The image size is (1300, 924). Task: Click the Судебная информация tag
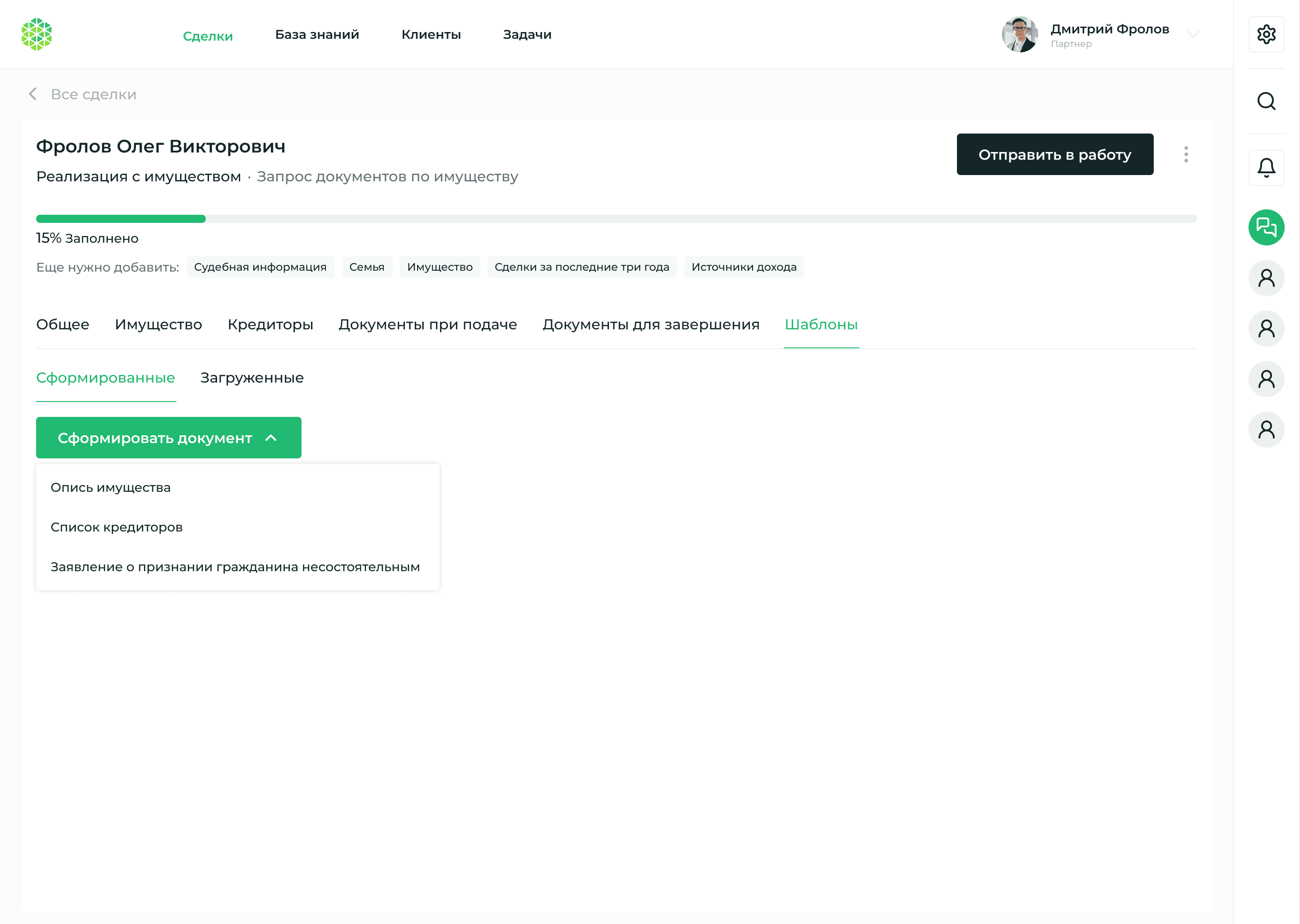pos(260,267)
